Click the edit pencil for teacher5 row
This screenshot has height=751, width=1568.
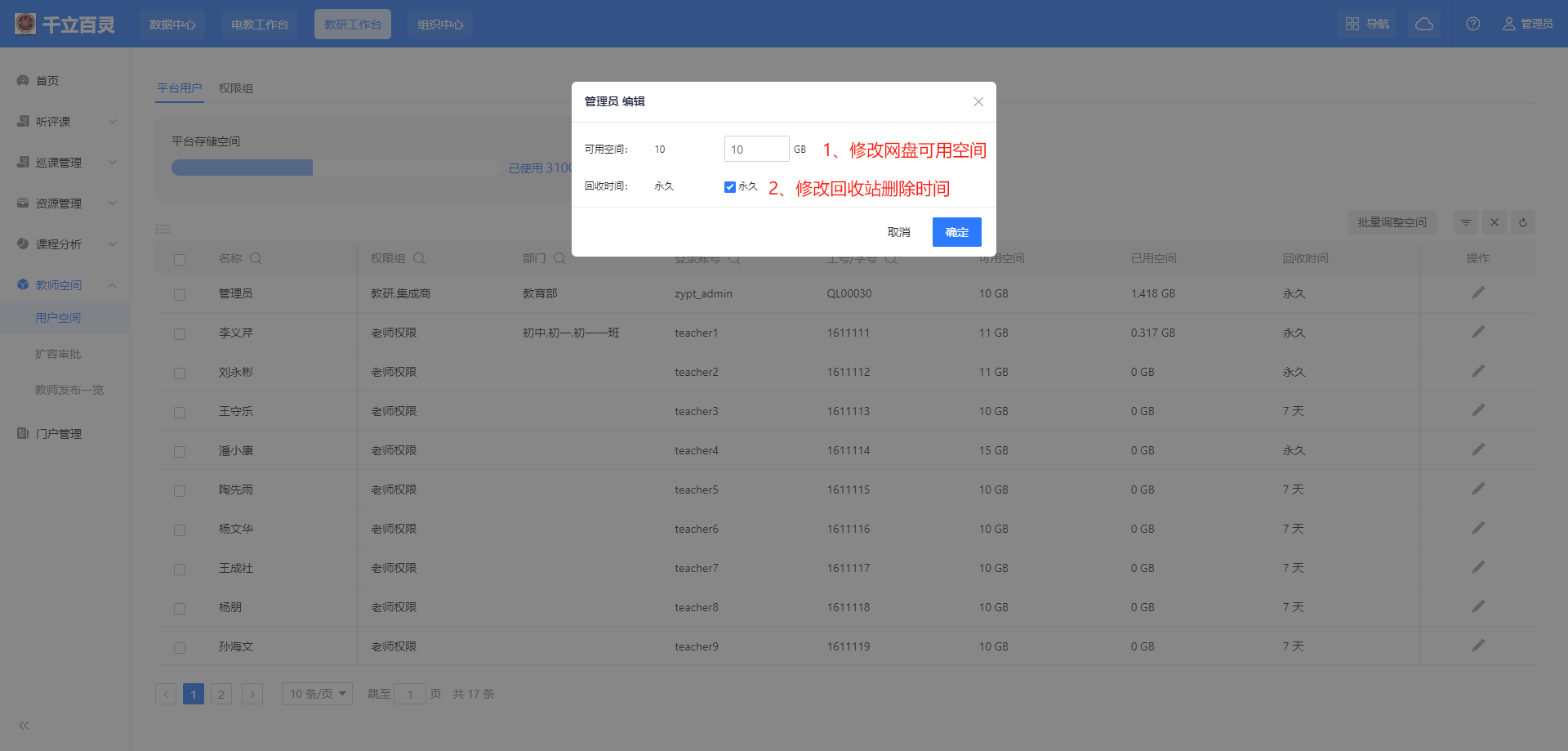coord(1478,489)
